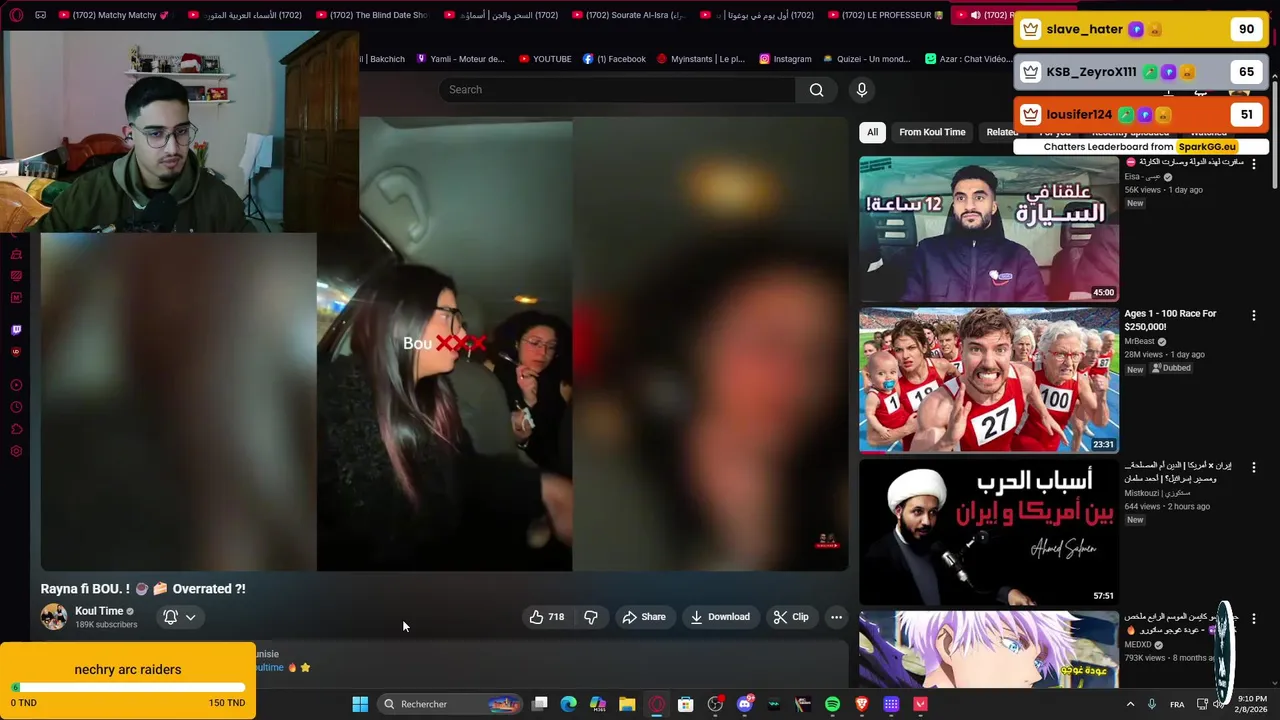
Task: Dislike the Rayna fi BOU video
Action: pos(591,617)
